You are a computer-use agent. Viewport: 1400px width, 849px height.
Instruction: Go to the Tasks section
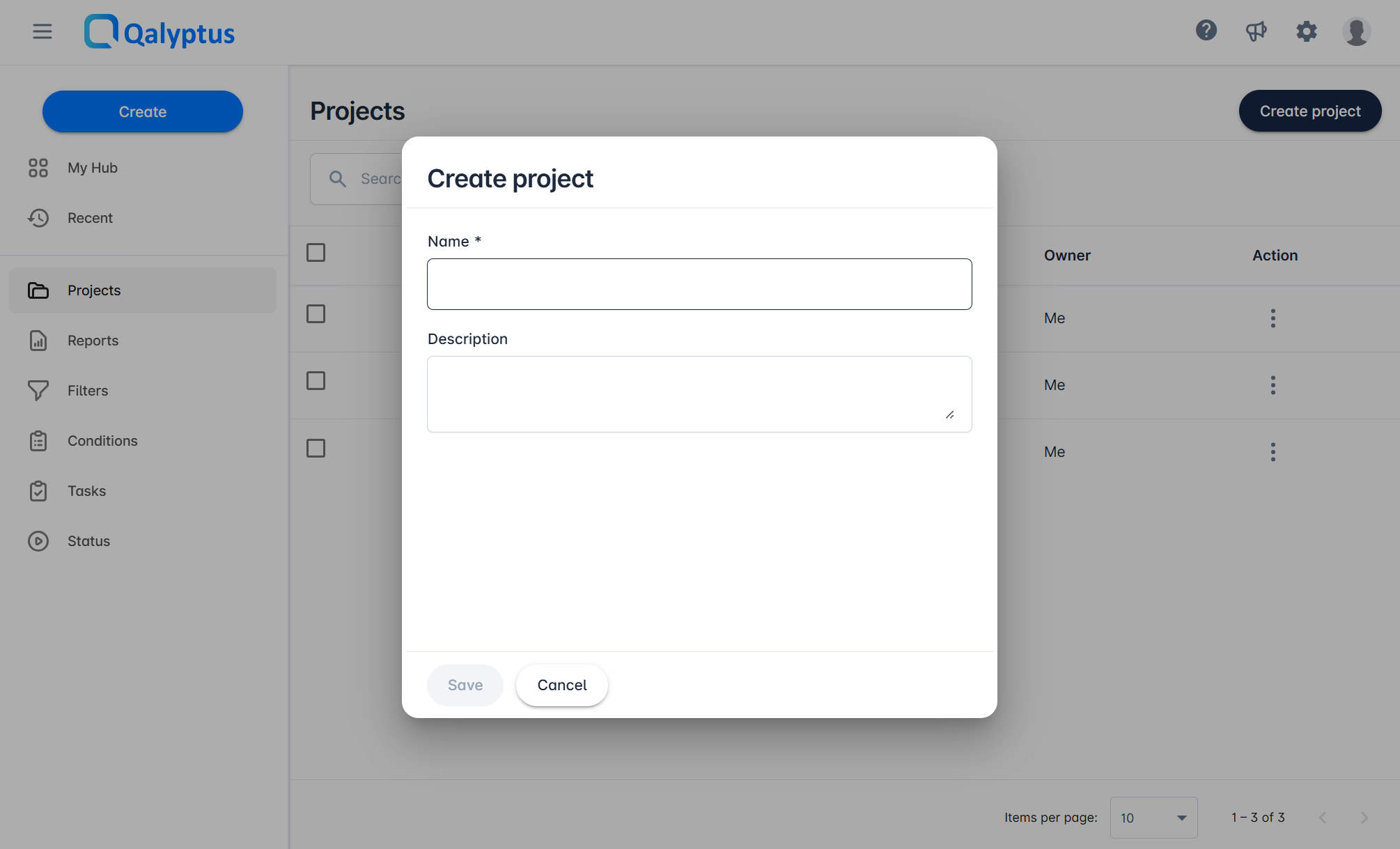pyautogui.click(x=86, y=491)
